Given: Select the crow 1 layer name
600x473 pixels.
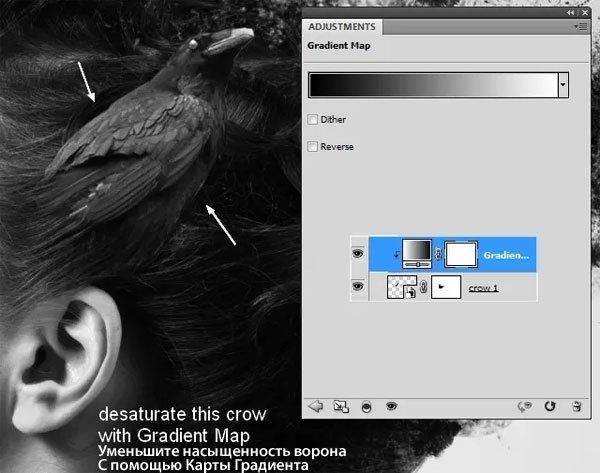Looking at the screenshot, I should 483,288.
